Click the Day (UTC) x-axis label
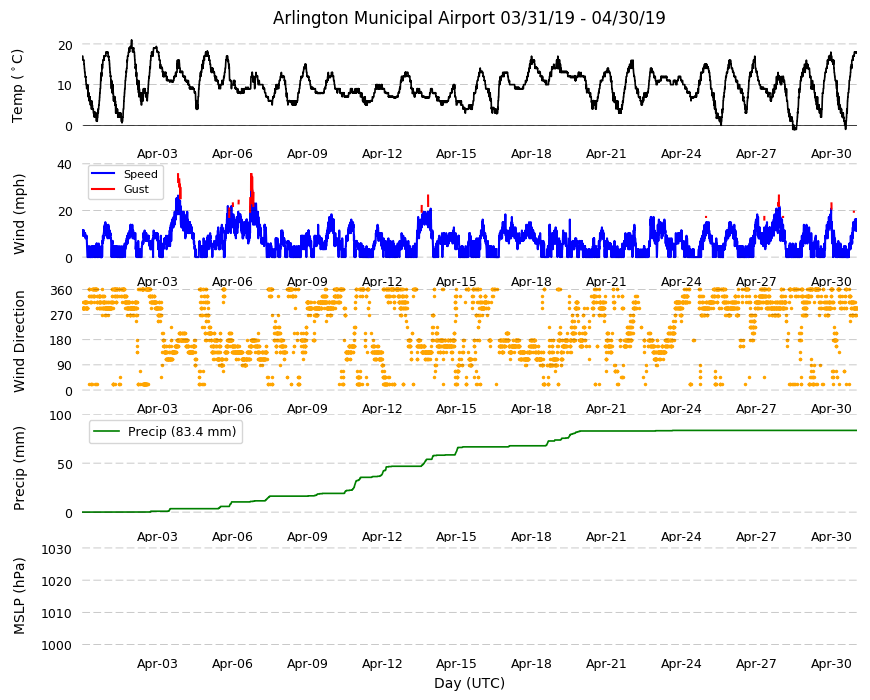The image size is (870, 700). [x=469, y=683]
